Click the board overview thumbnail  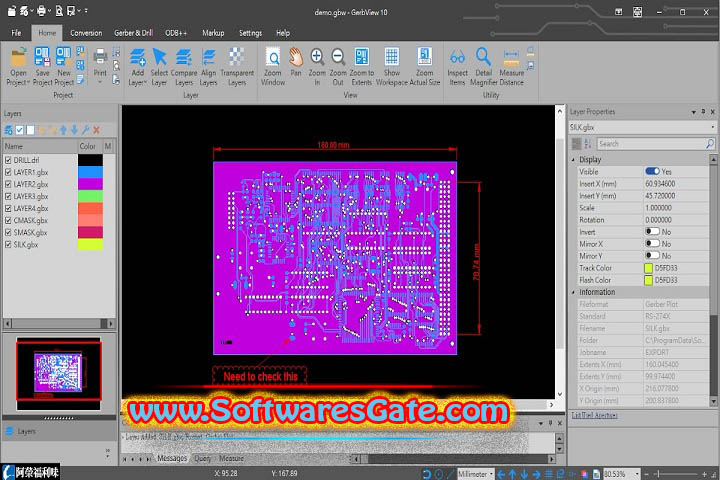pos(59,373)
